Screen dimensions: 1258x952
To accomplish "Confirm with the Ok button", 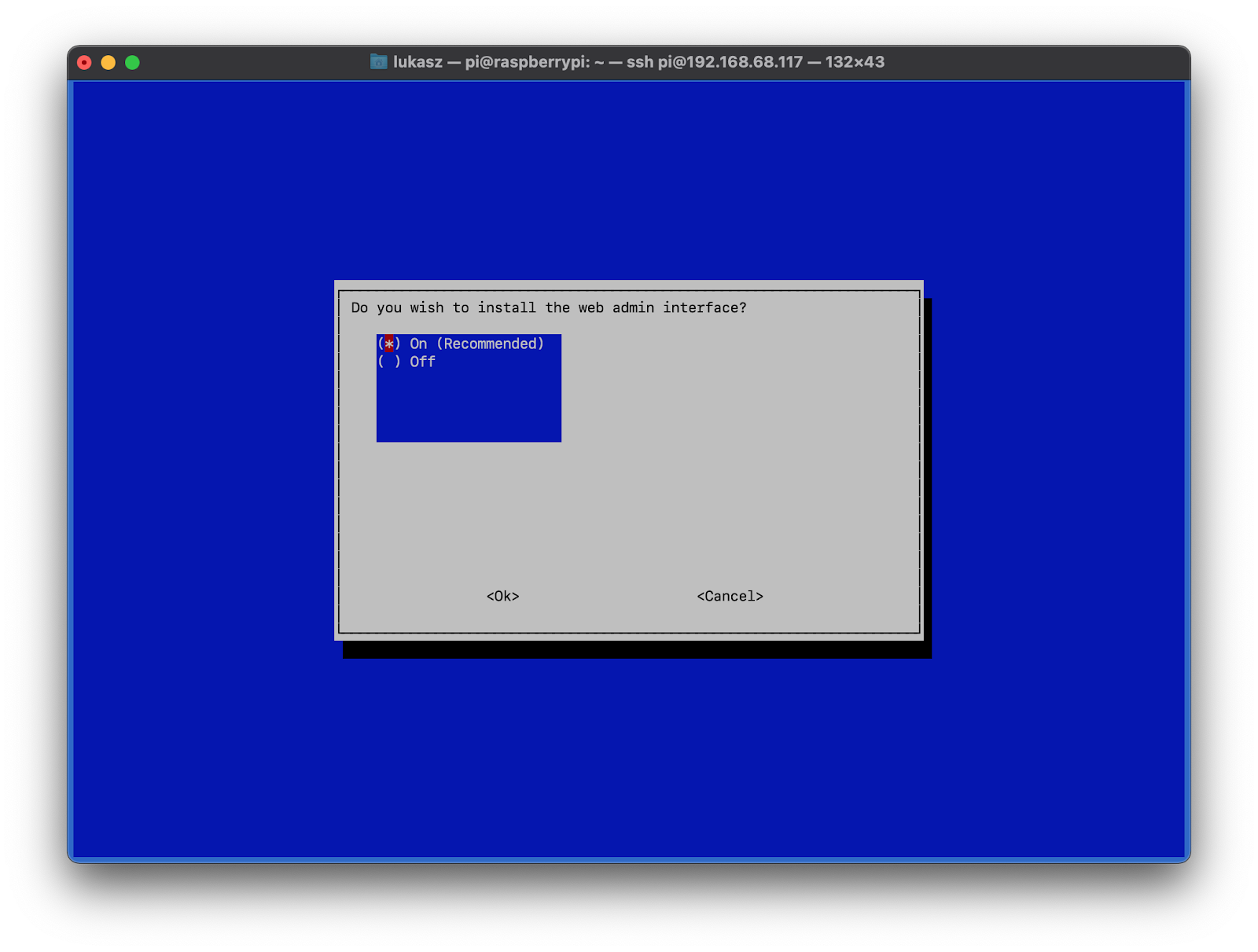I will (502, 596).
